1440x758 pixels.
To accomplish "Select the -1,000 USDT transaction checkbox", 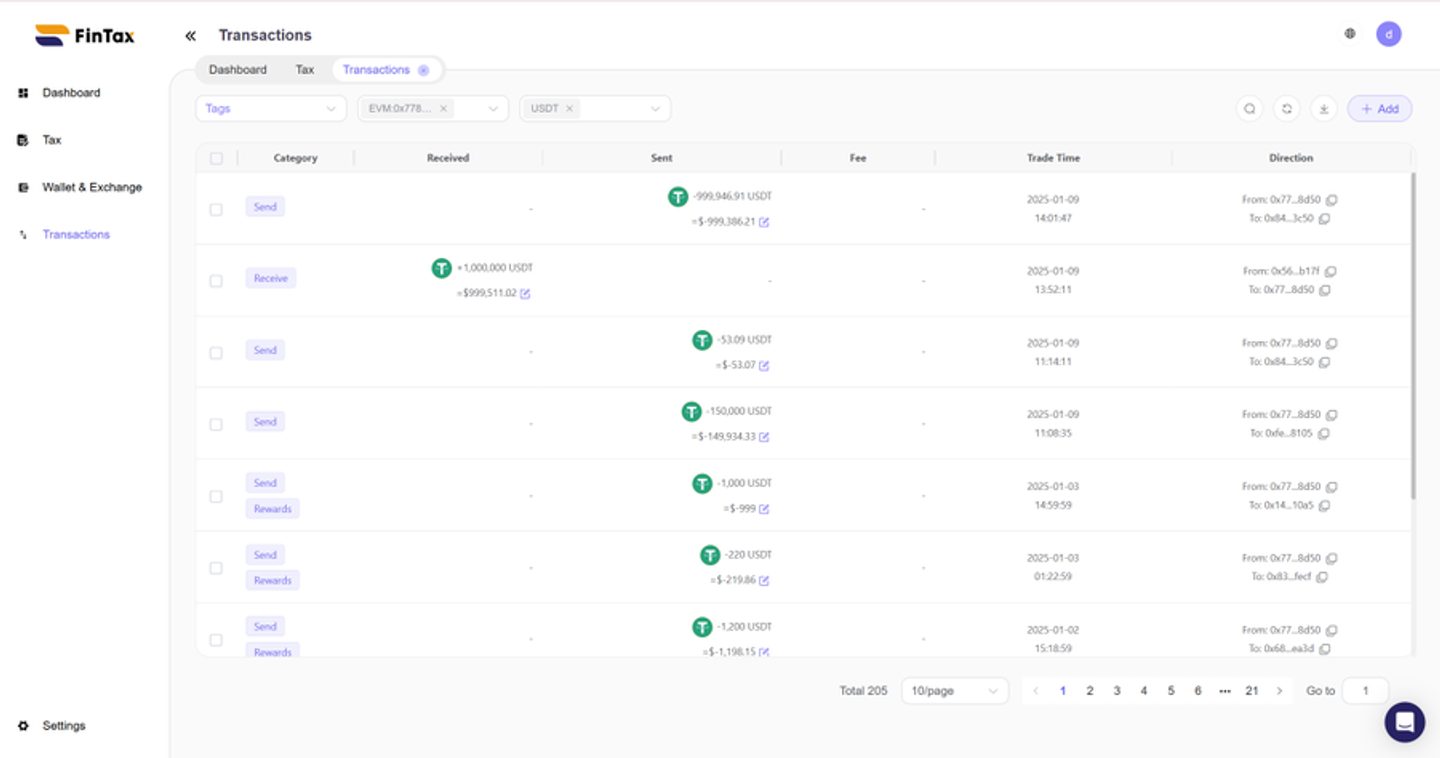I will coord(216,496).
